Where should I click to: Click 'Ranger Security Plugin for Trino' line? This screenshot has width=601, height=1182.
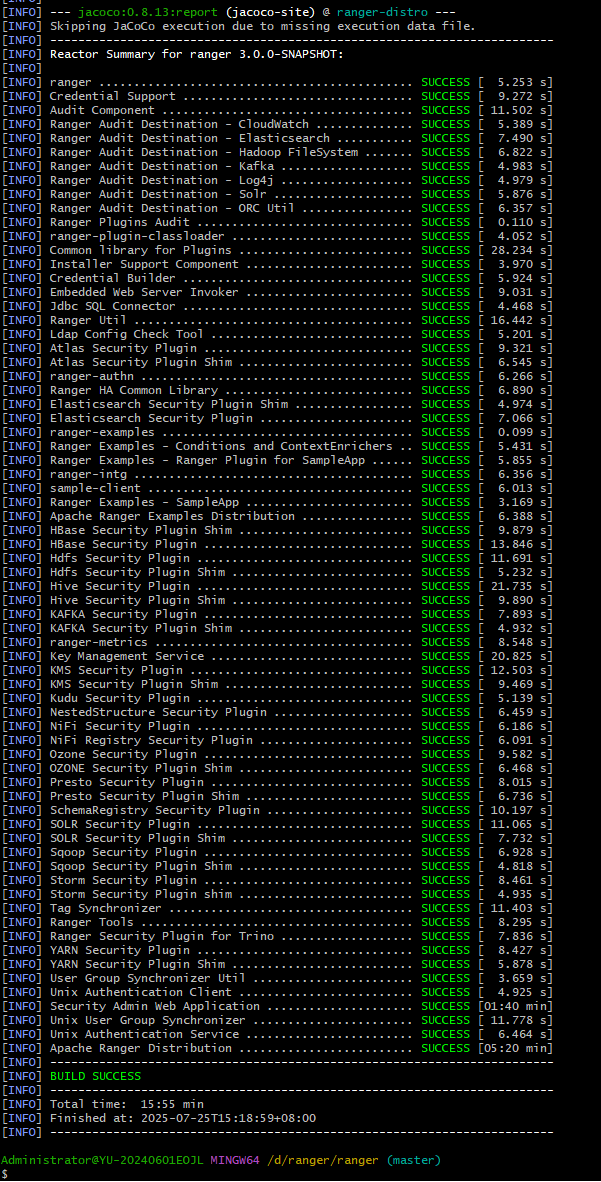(278, 935)
